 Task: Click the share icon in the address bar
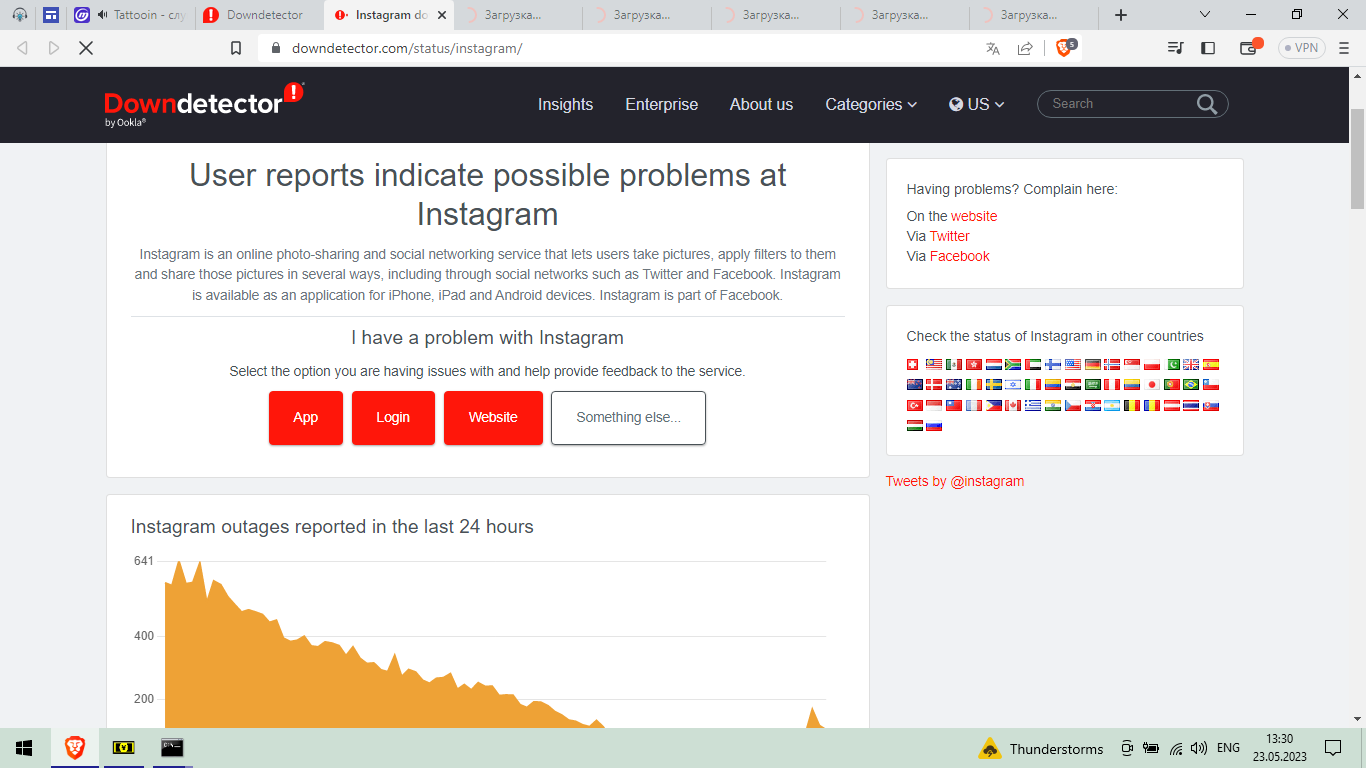1025,48
